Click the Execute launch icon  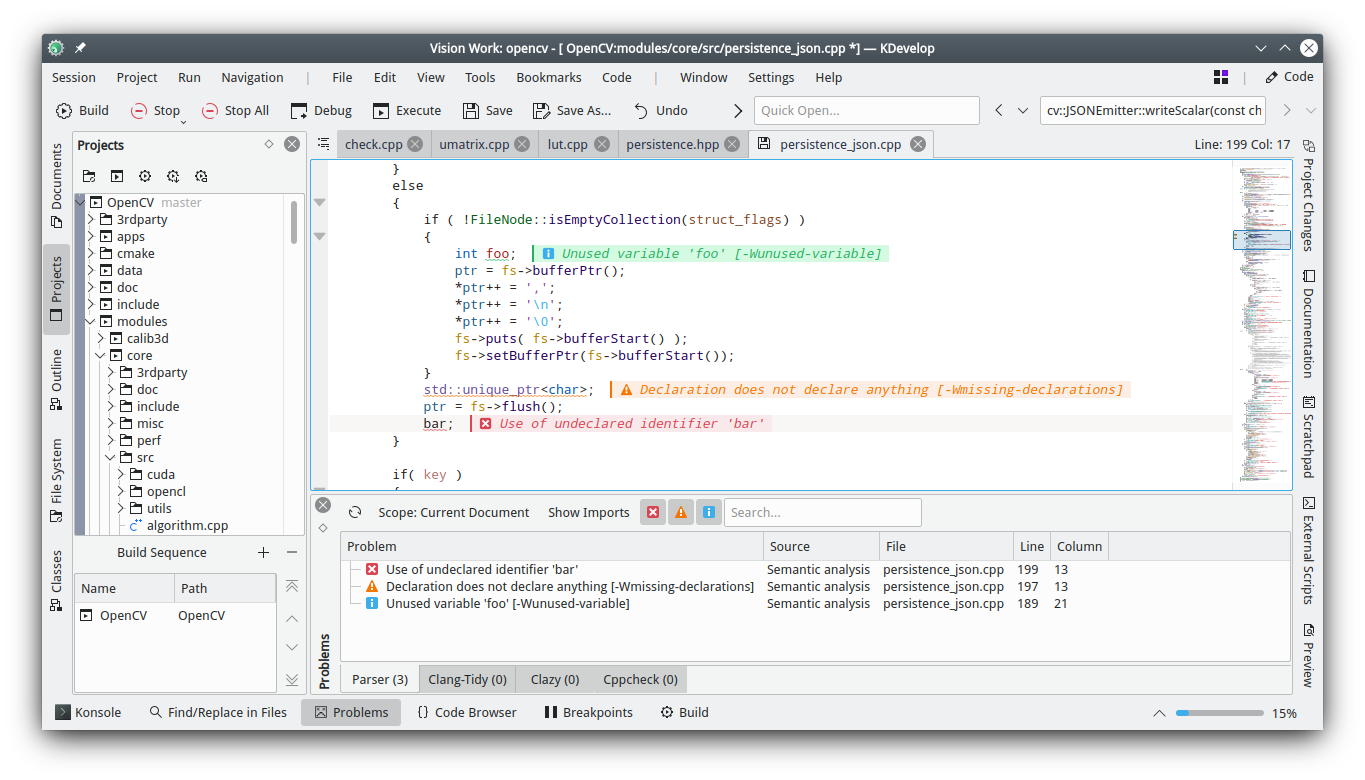coord(381,111)
